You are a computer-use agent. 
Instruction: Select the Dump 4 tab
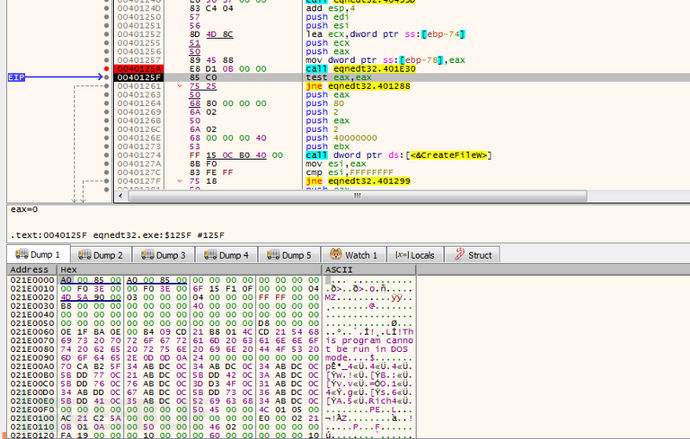click(x=227, y=255)
